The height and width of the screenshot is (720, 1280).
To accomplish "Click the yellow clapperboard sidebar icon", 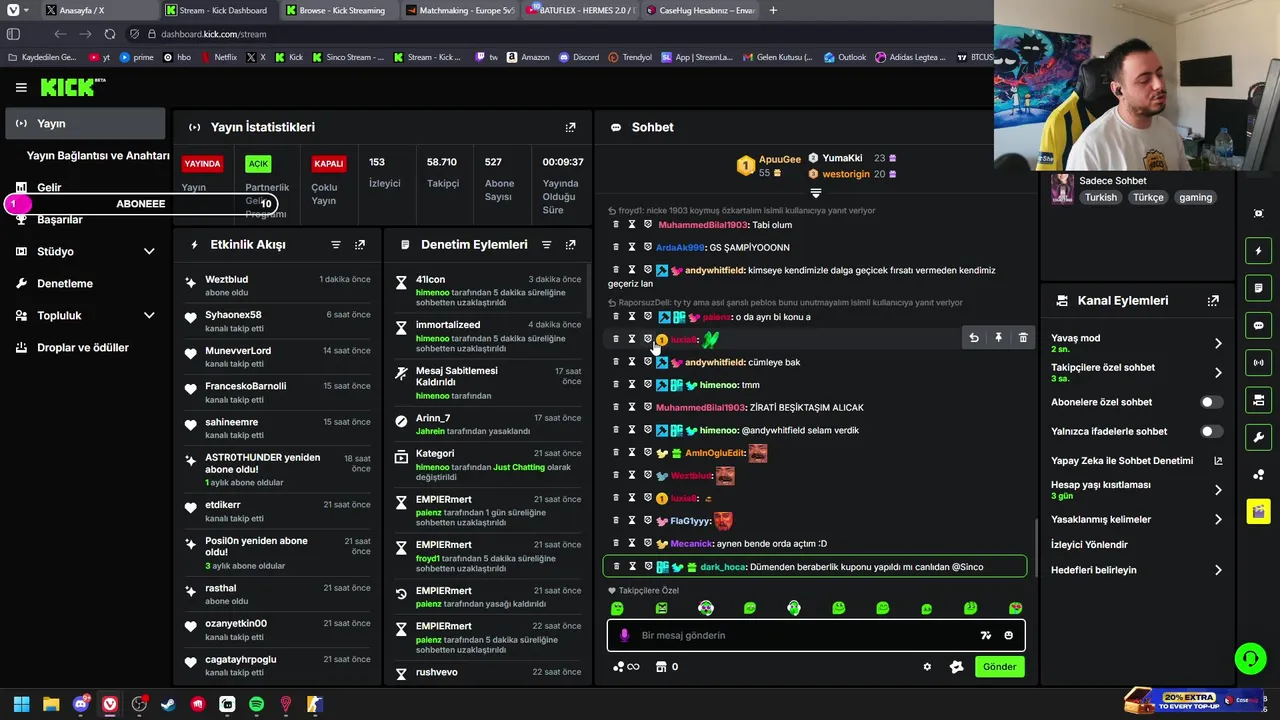I will (1258, 511).
